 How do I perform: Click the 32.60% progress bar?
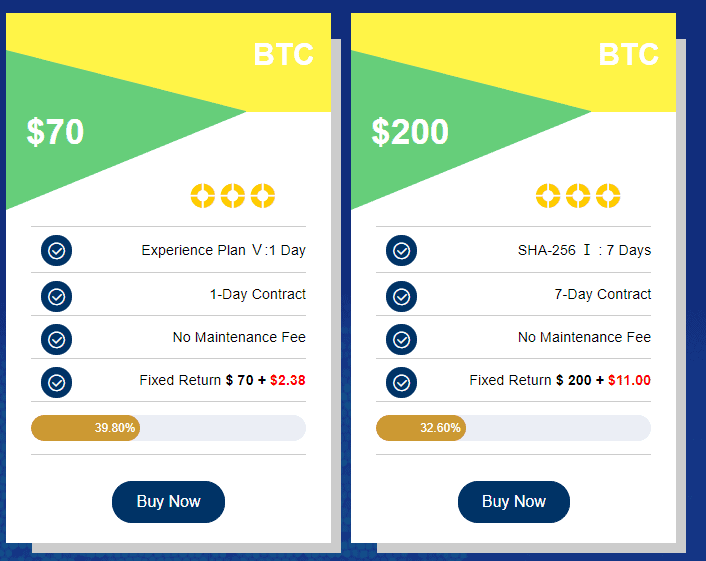tap(513, 428)
